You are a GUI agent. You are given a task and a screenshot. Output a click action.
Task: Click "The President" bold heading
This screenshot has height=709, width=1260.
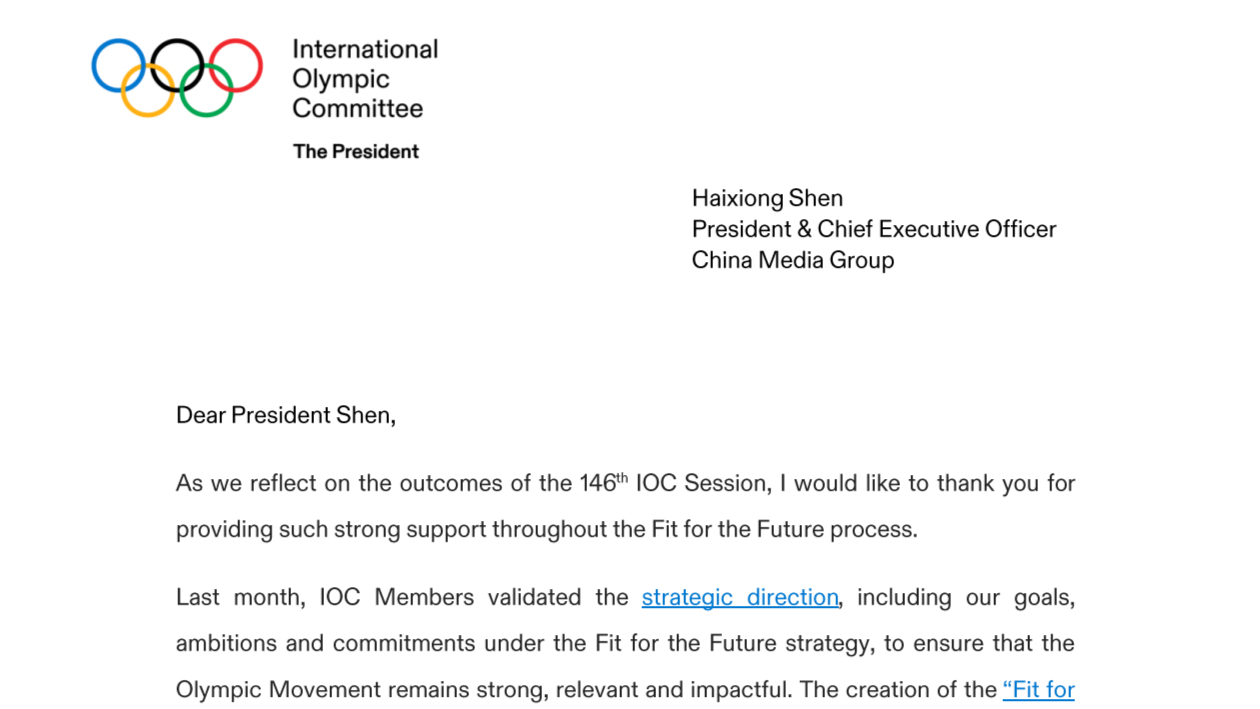point(356,152)
